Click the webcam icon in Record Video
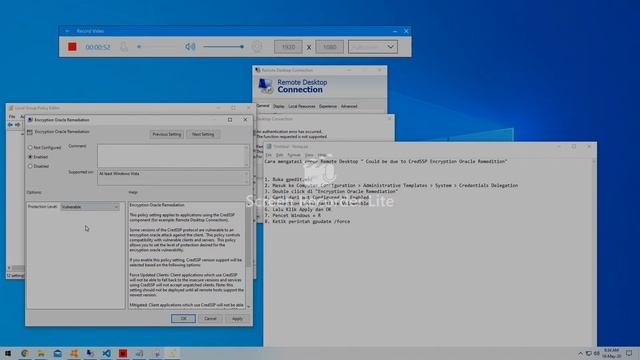 pyautogui.click(x=257, y=47)
